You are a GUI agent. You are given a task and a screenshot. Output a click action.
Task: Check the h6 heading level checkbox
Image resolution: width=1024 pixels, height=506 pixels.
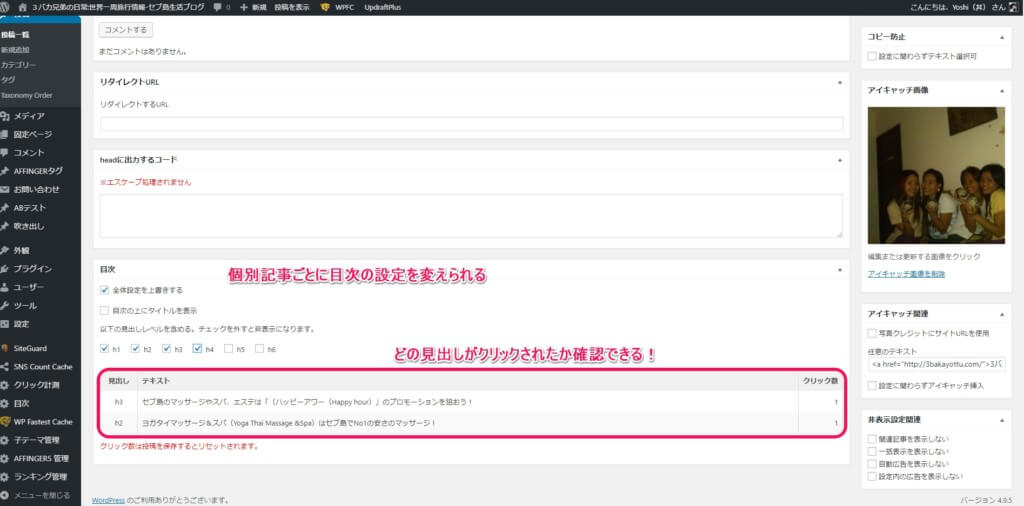259,349
